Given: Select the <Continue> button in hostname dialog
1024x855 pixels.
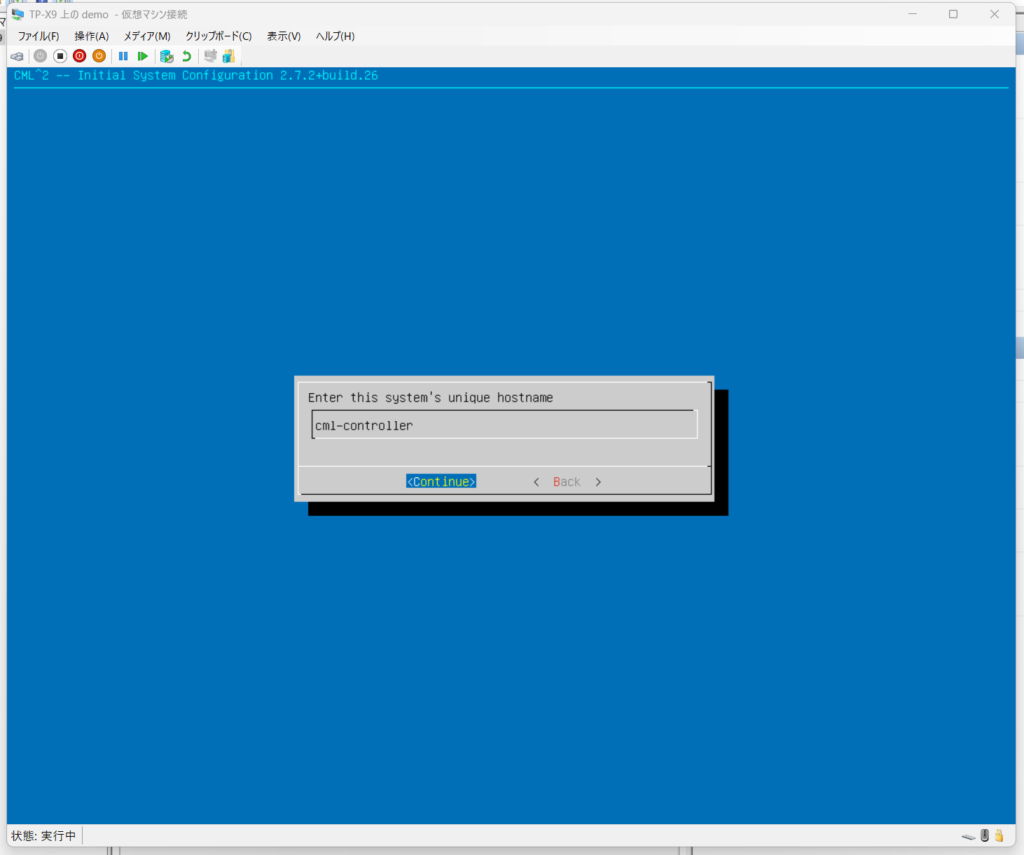Looking at the screenshot, I should click(x=441, y=481).
